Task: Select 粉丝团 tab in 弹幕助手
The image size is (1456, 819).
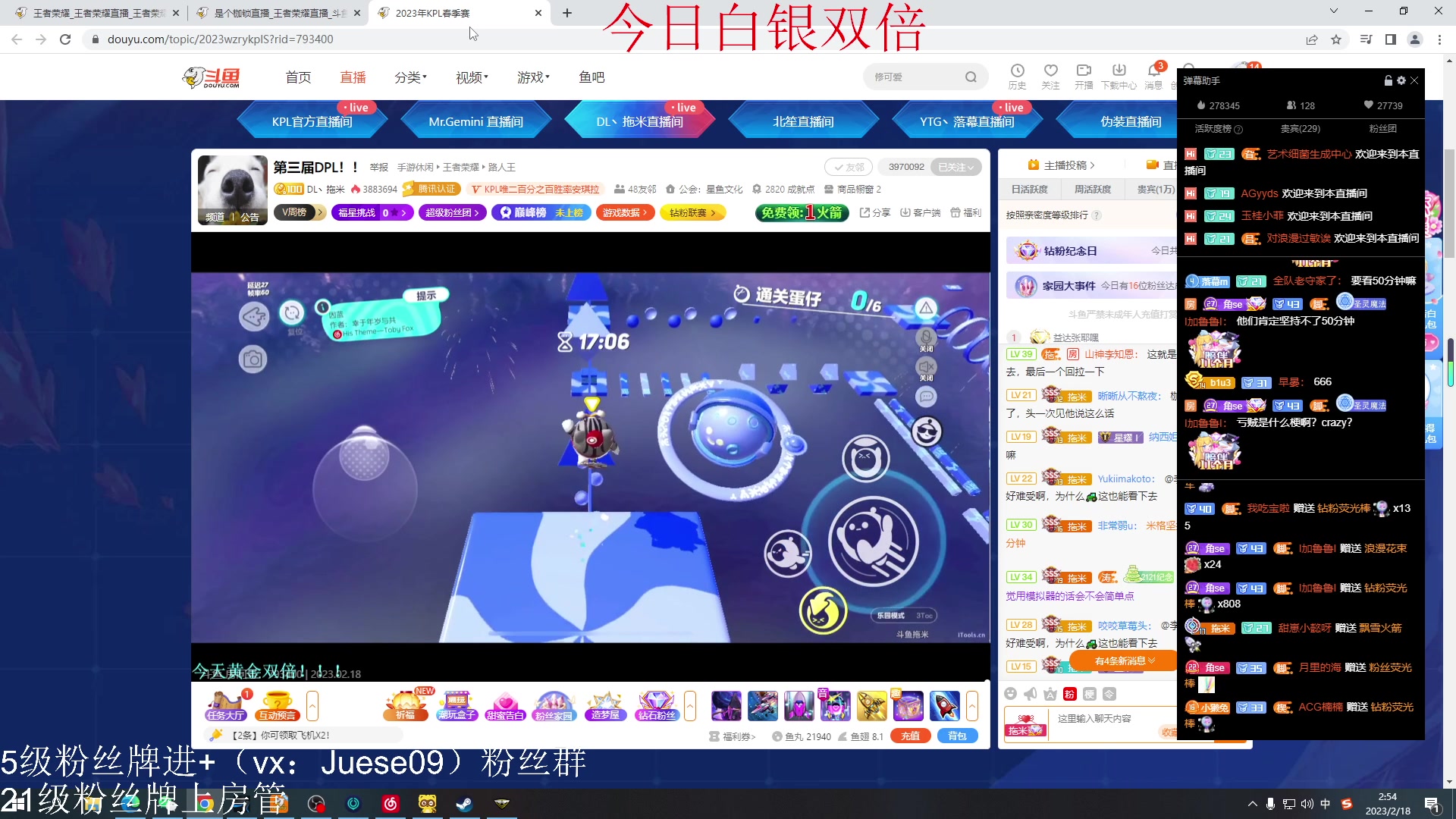Action: 1383,129
